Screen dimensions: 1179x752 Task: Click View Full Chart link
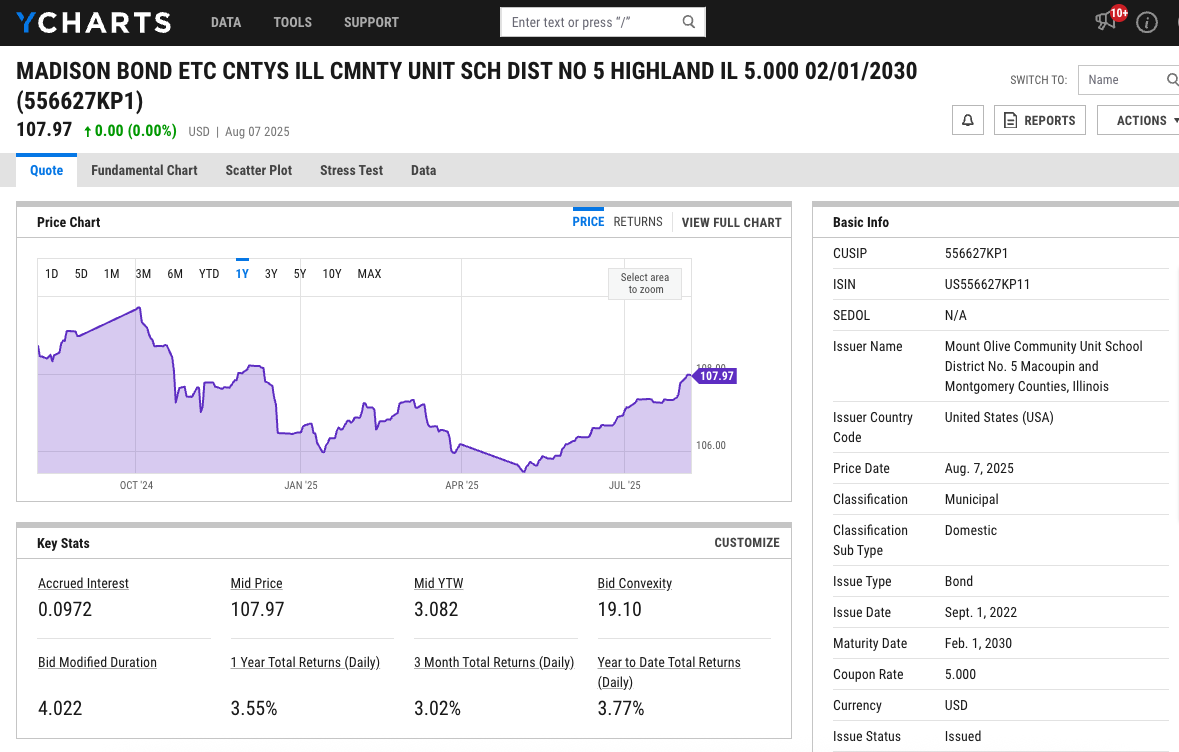[731, 222]
